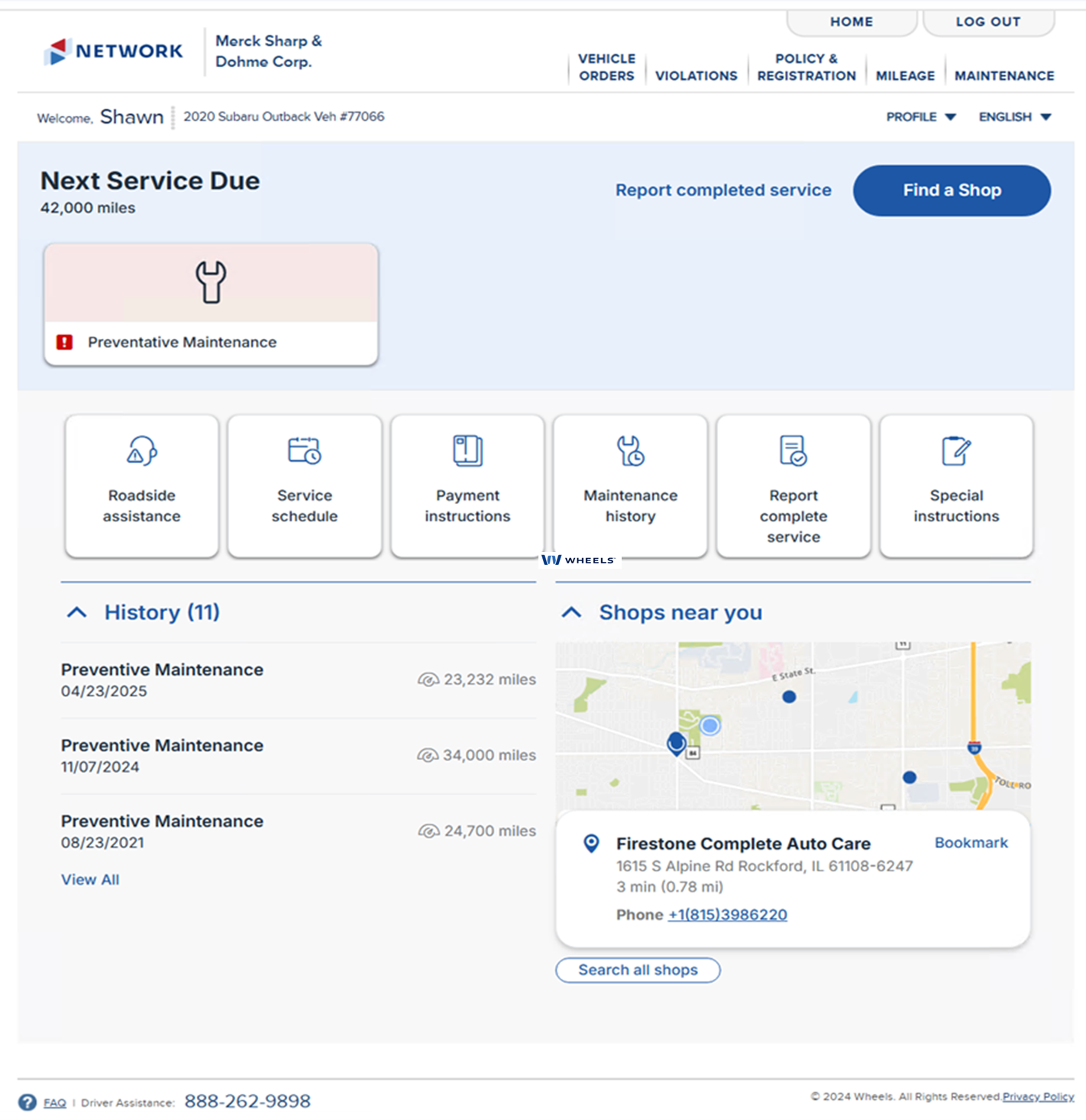The width and height of the screenshot is (1086, 1120).
Task: Open the FAQ help icon in footer
Action: (x=27, y=1102)
